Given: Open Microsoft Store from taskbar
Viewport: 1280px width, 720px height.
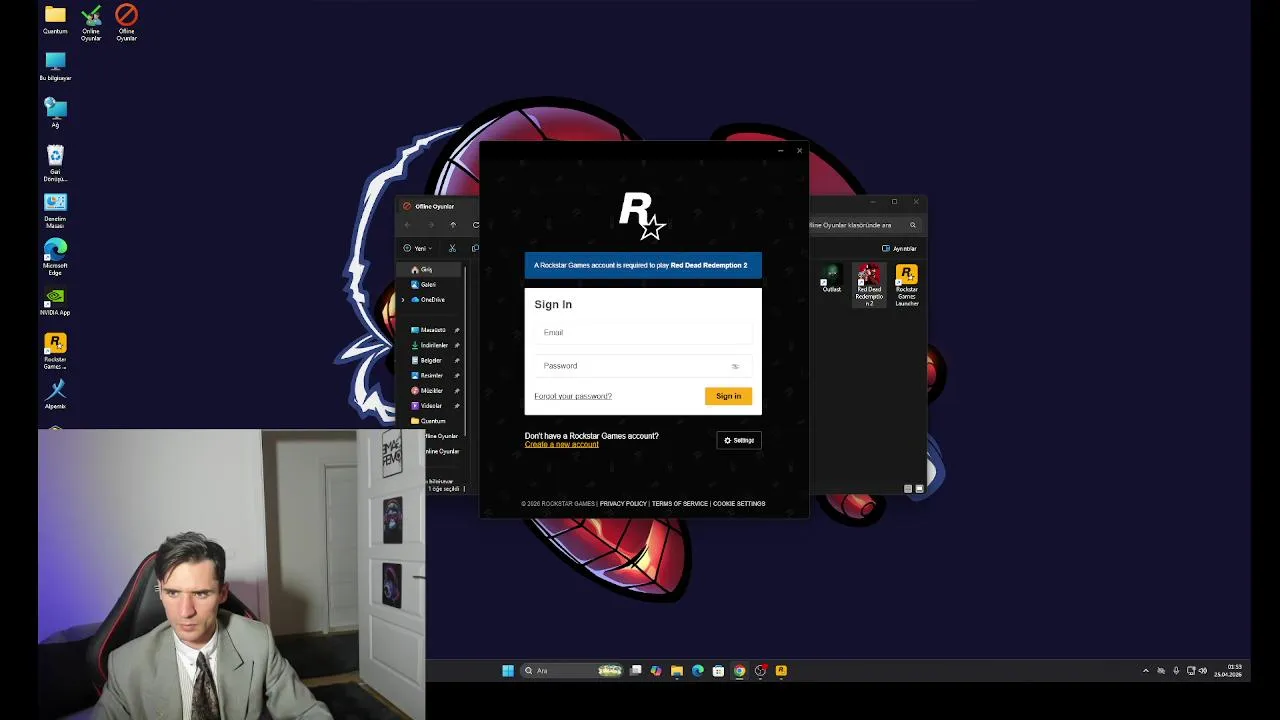Looking at the screenshot, I should (718, 671).
